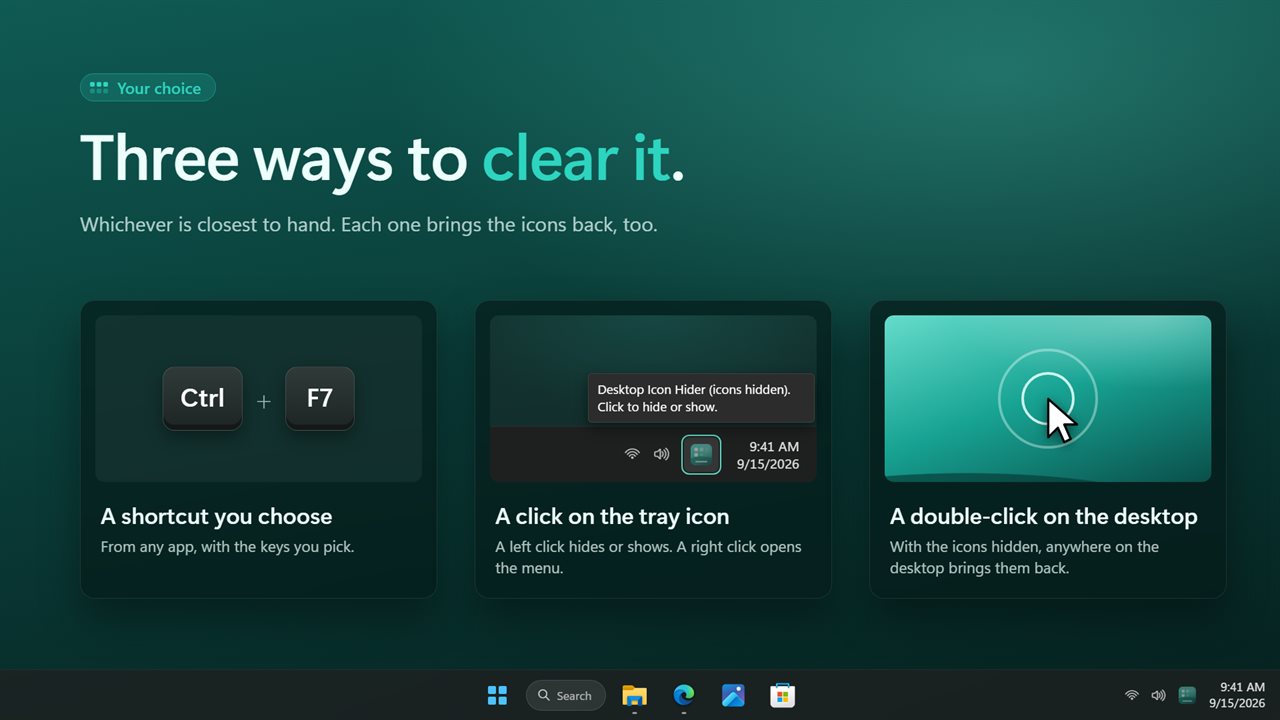Click the F7 key in the shortcut card
1280x720 pixels.
tap(320, 398)
